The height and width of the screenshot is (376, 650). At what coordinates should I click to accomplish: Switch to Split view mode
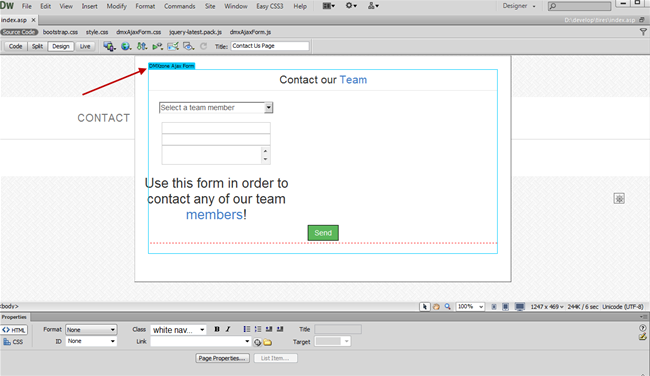click(37, 46)
